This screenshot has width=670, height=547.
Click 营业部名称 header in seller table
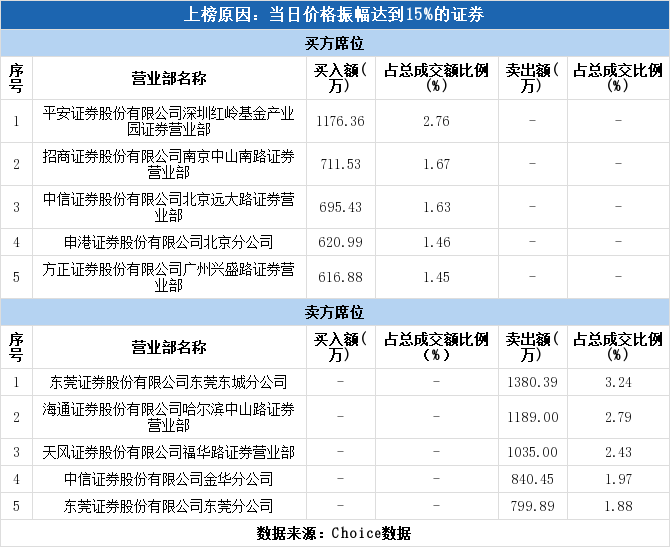(168, 347)
